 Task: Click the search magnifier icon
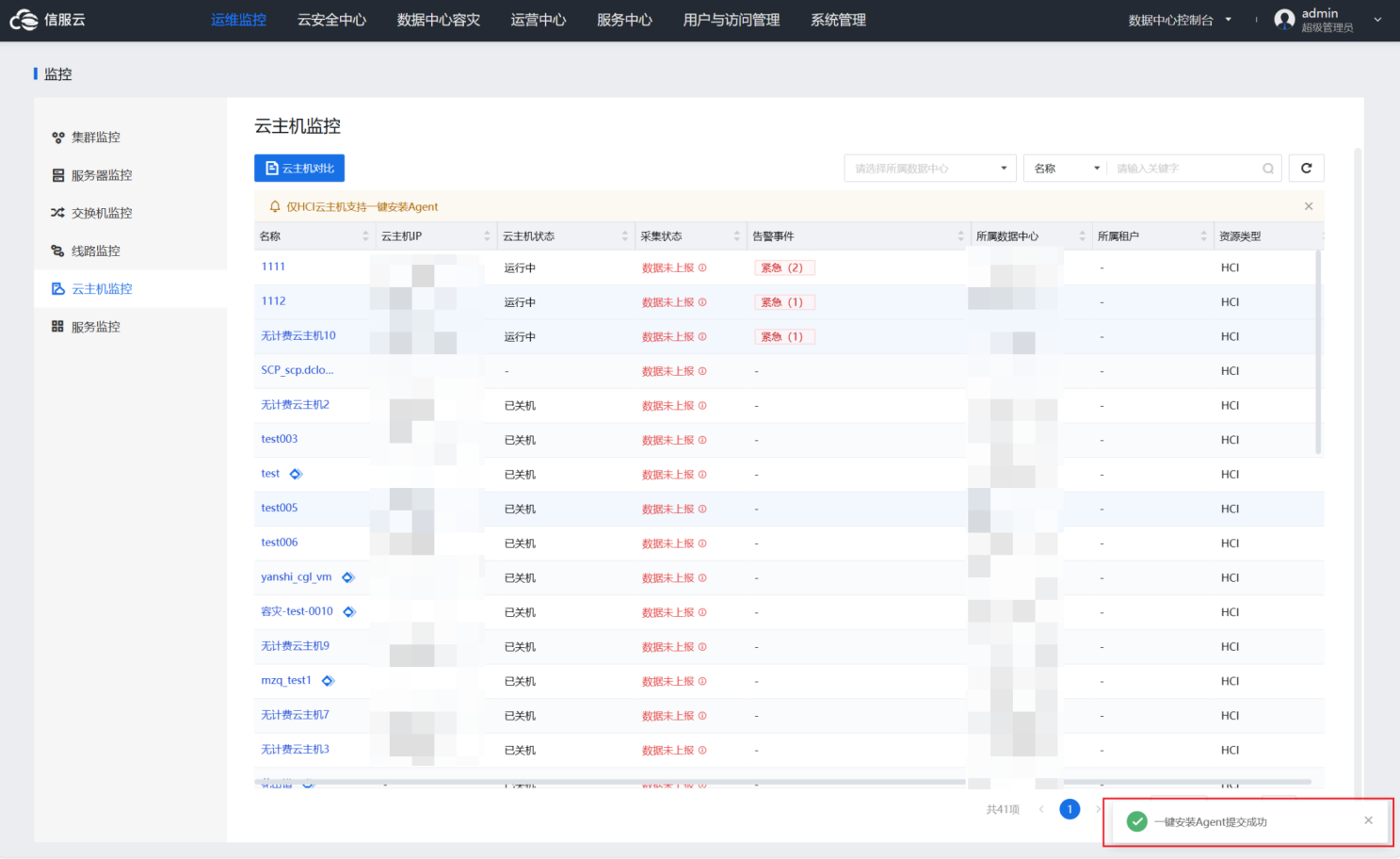(x=1268, y=169)
